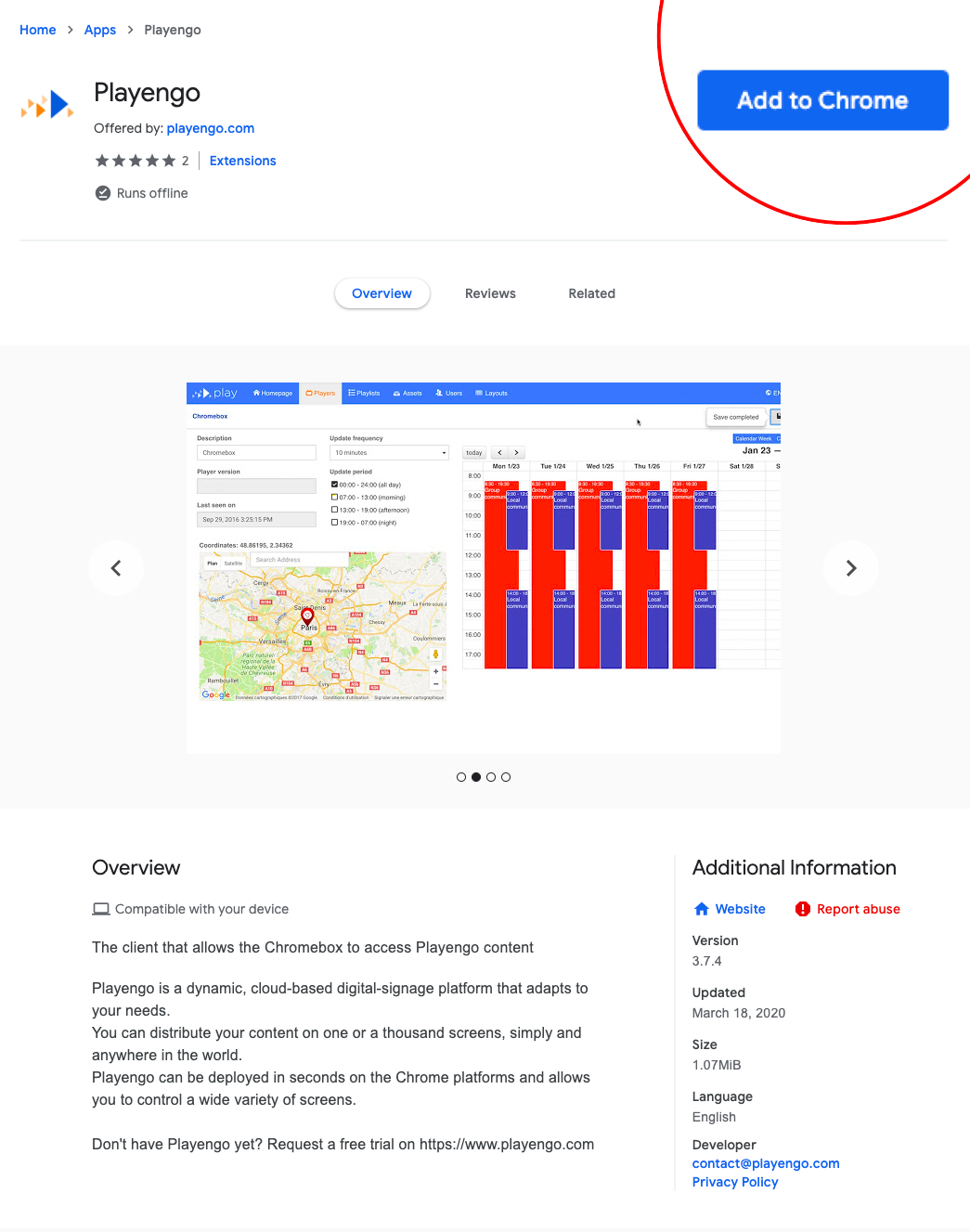The height and width of the screenshot is (1232, 970).
Task: Switch to the Related tab
Action: pos(592,293)
